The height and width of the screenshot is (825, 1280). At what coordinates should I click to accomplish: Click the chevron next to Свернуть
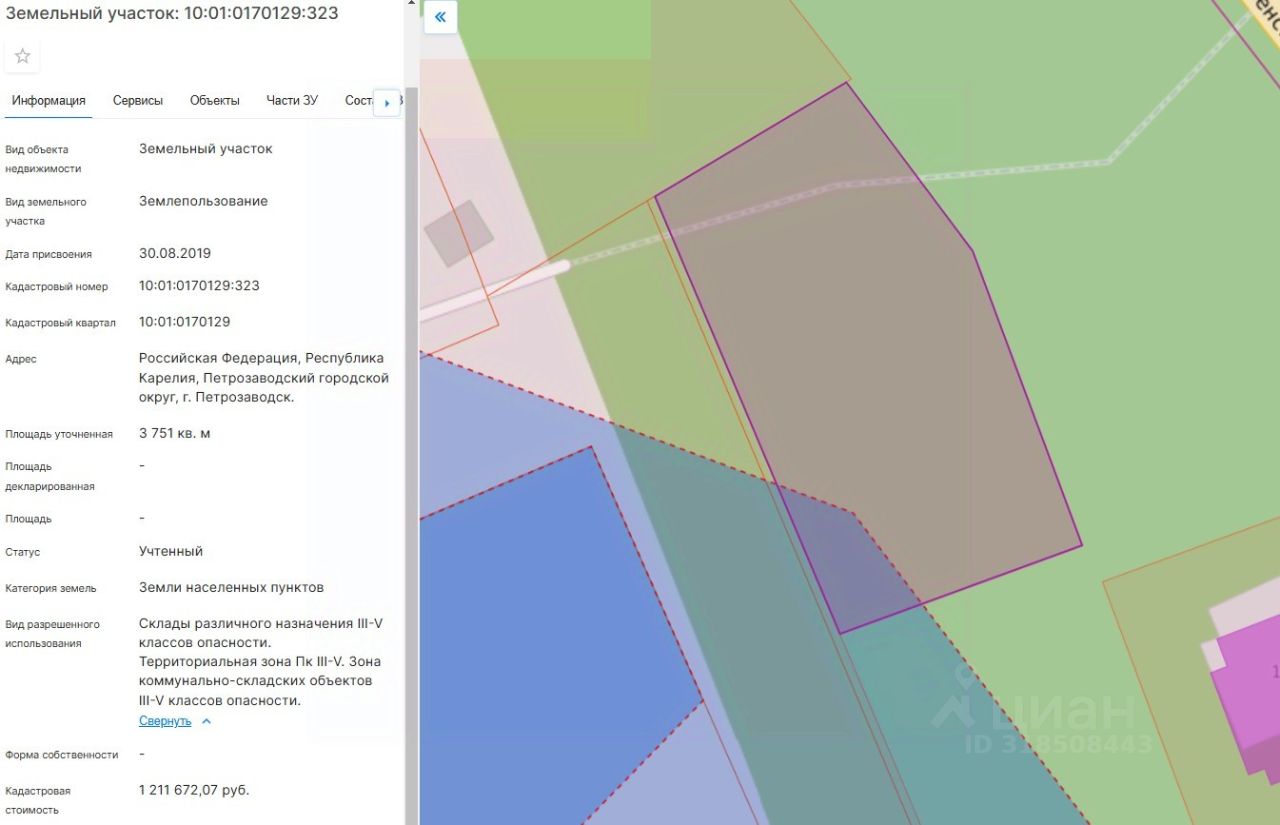[206, 721]
